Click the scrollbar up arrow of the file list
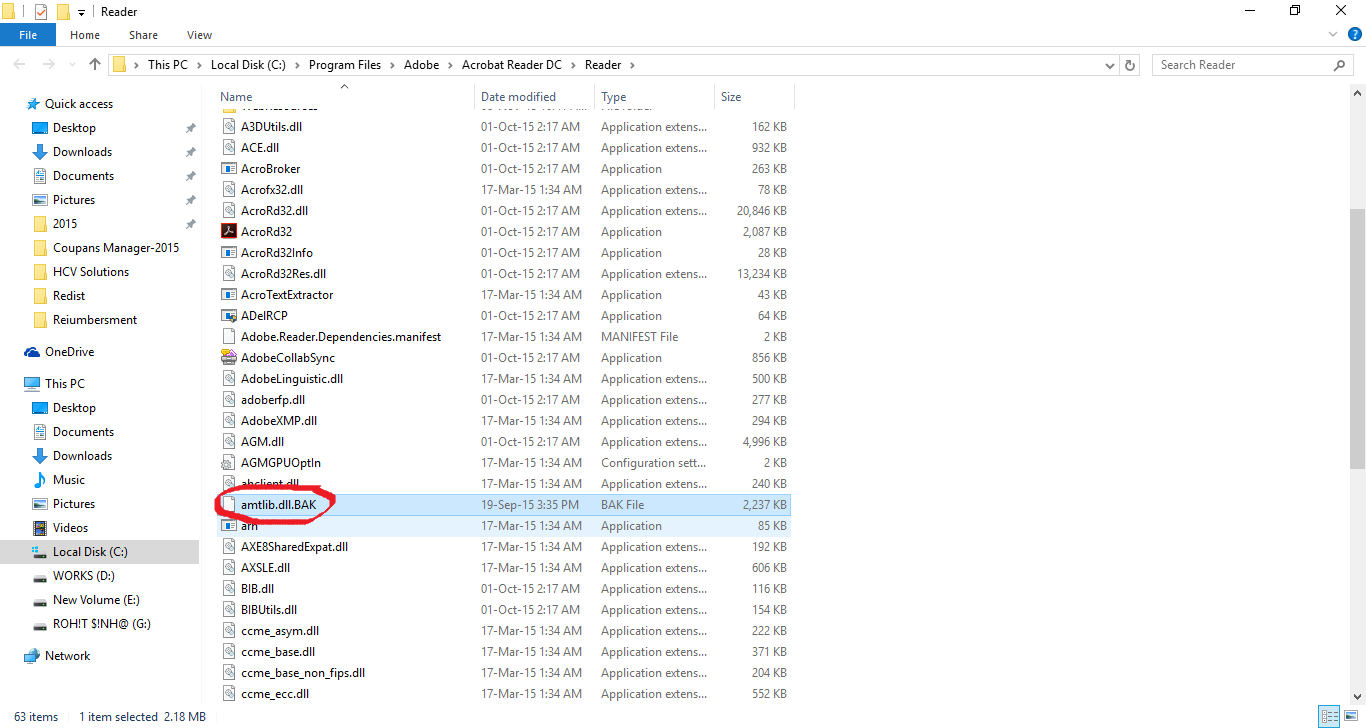This screenshot has width=1366, height=728. 1357,93
